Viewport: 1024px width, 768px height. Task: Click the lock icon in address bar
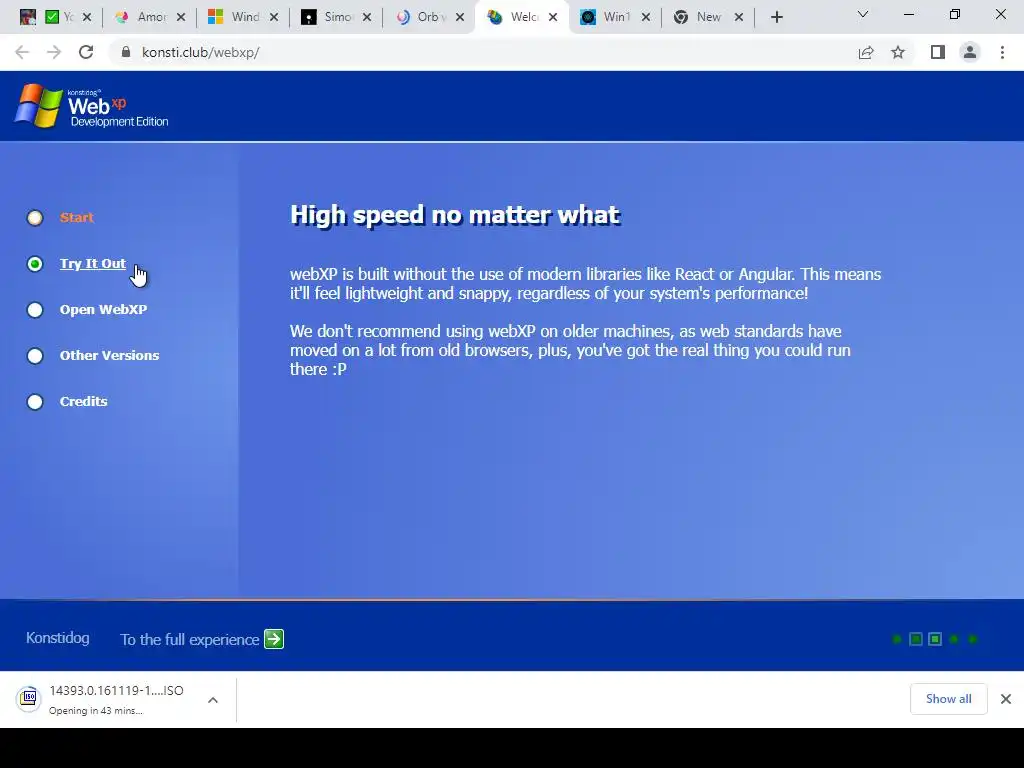[126, 52]
